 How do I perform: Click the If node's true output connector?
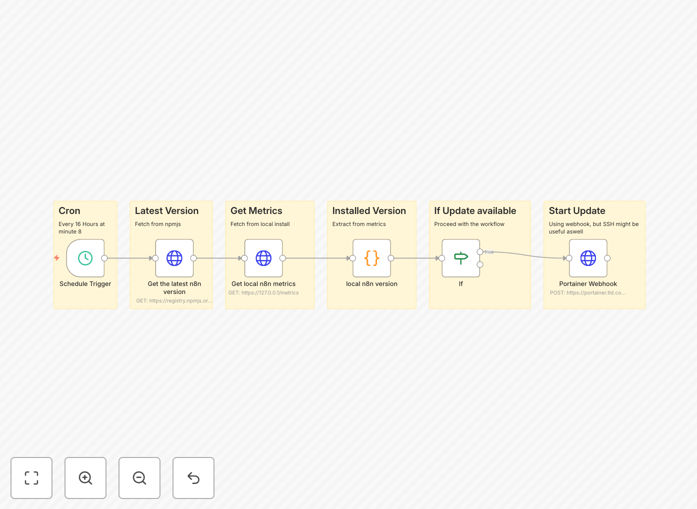pyautogui.click(x=480, y=252)
